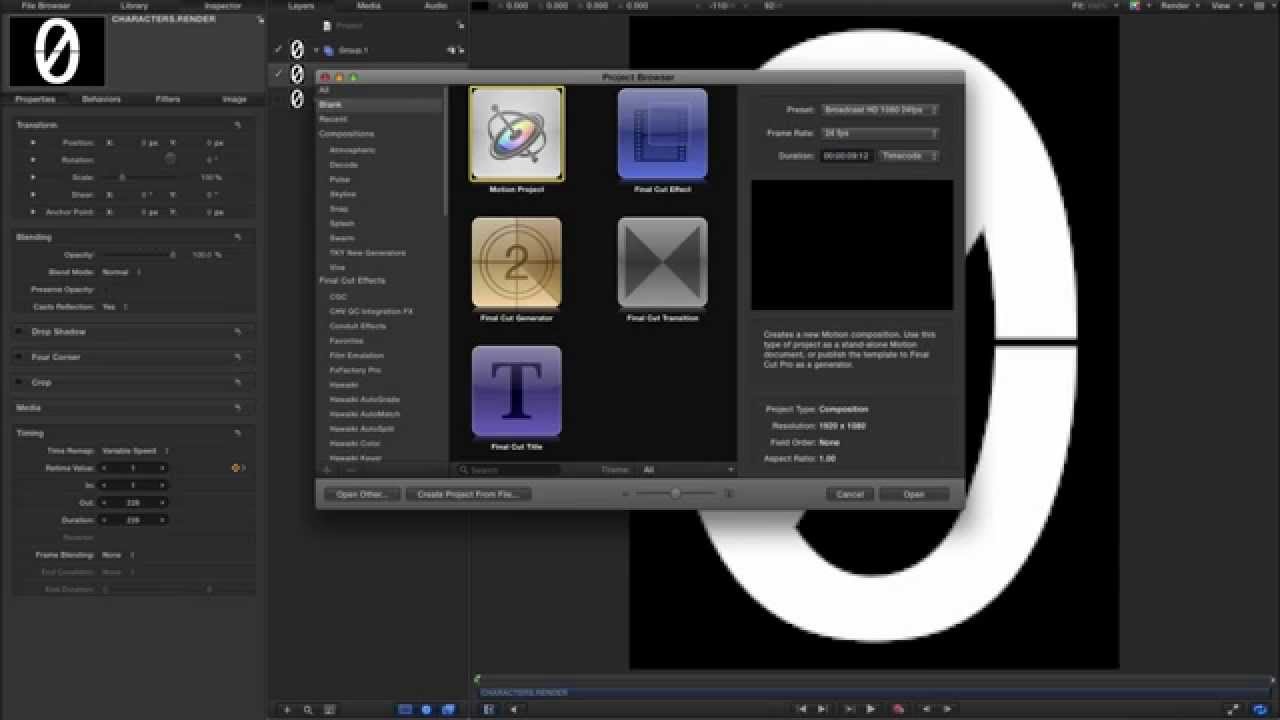This screenshot has width=1280, height=720.
Task: Click the play button in transport controls
Action: pyautogui.click(x=871, y=709)
